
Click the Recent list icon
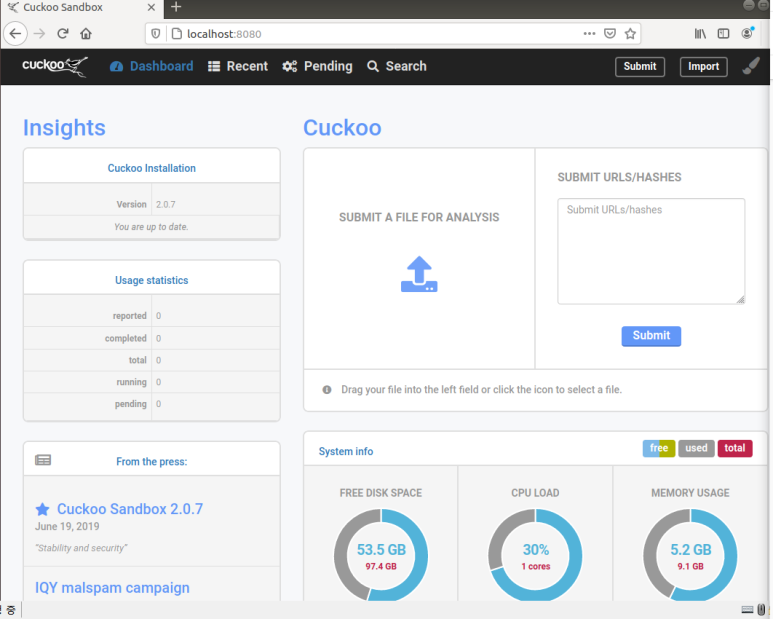[214, 67]
